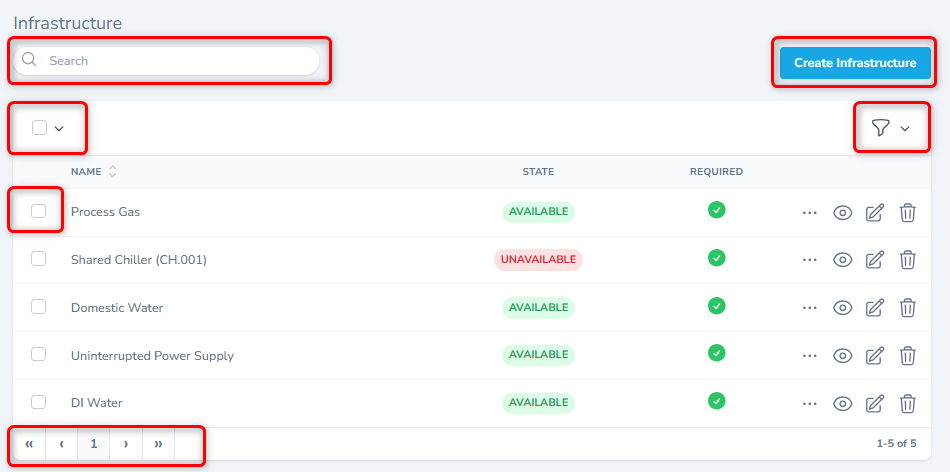Click the trash icon for DI Water
Viewport: 950px width, 472px height.
[x=907, y=403]
